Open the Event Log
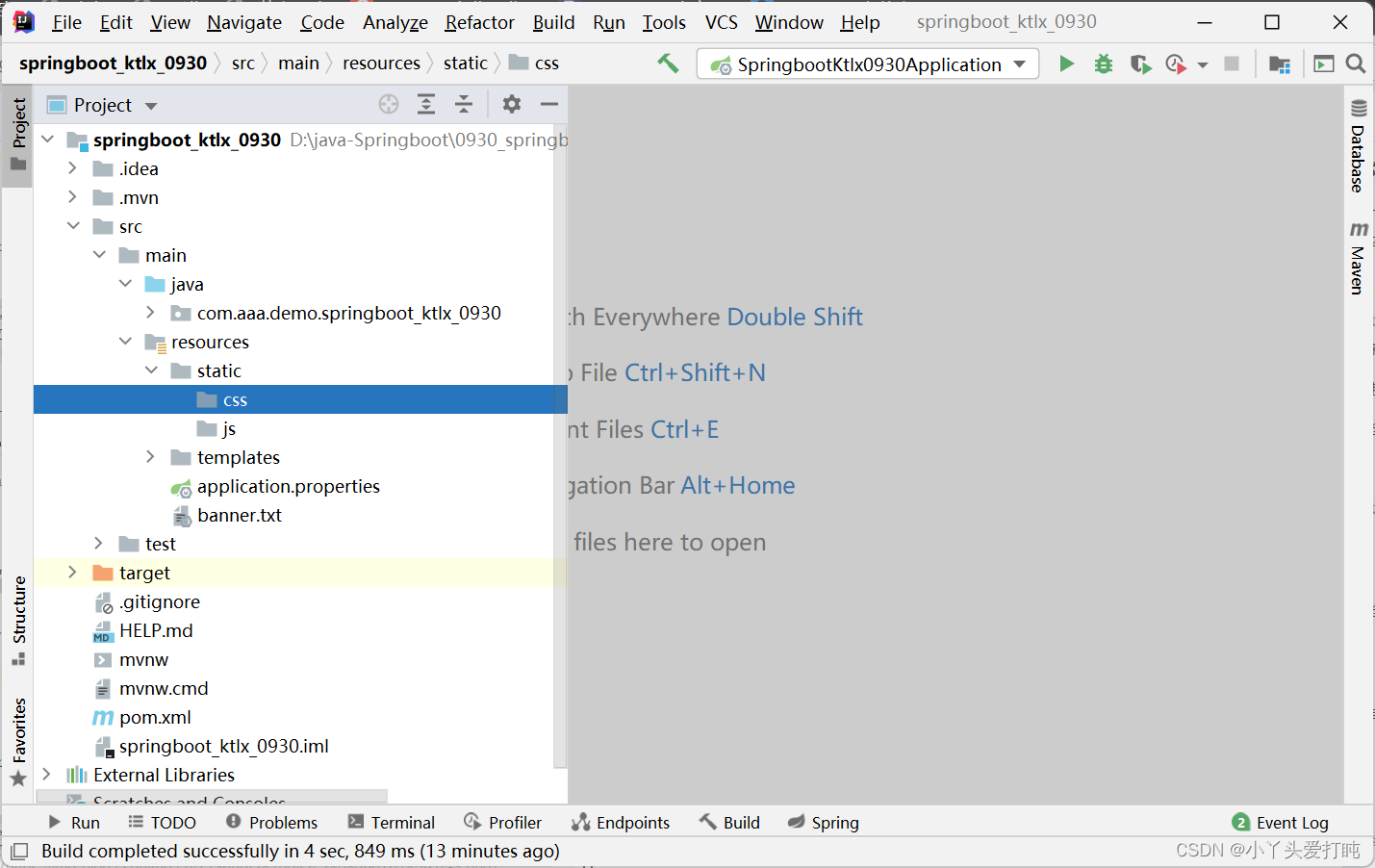Viewport: 1375px width, 868px height. pyautogui.click(x=1281, y=823)
